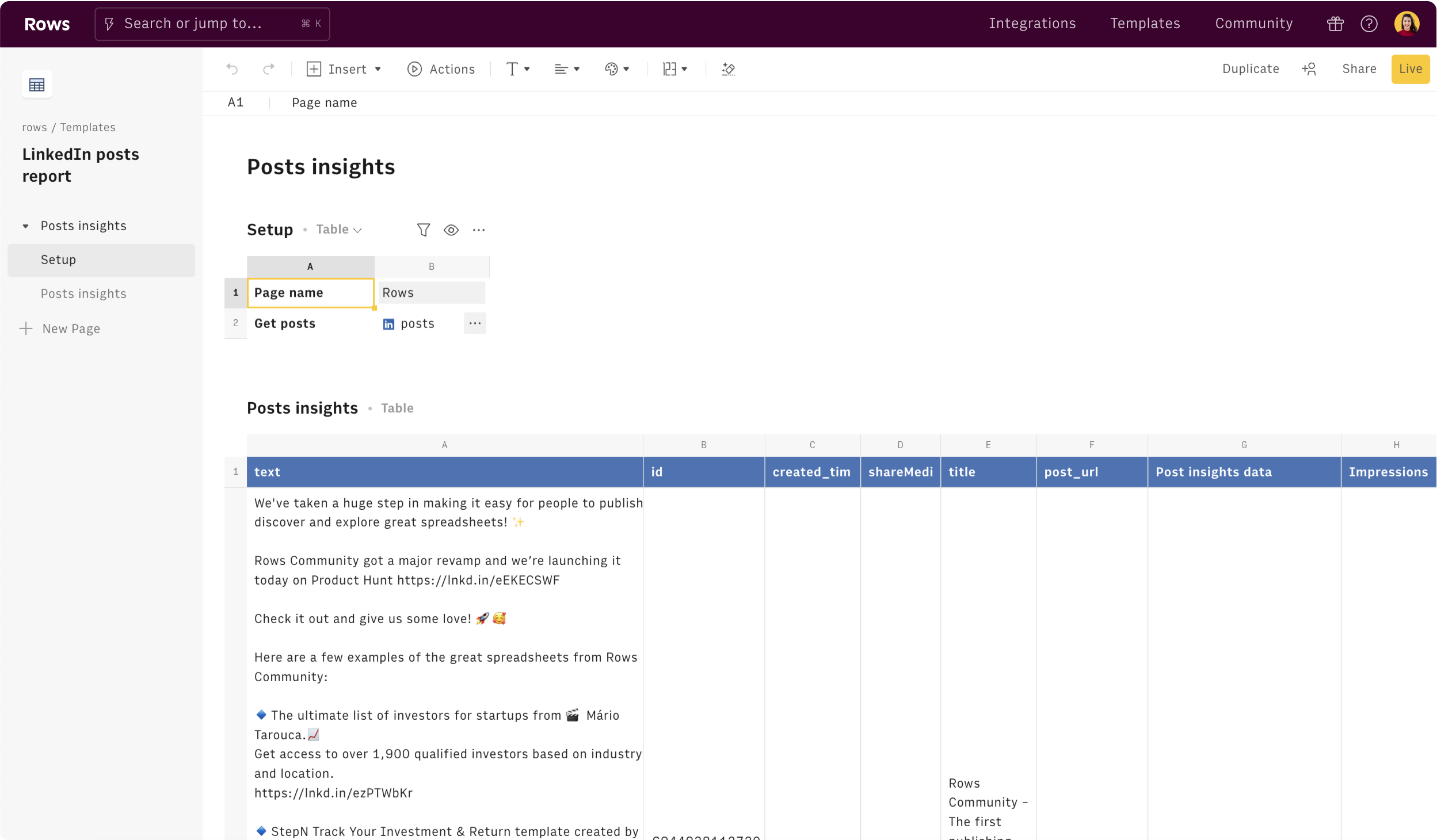Image resolution: width=1437 pixels, height=840 pixels.
Task: Click the undo arrow icon
Action: 232,69
